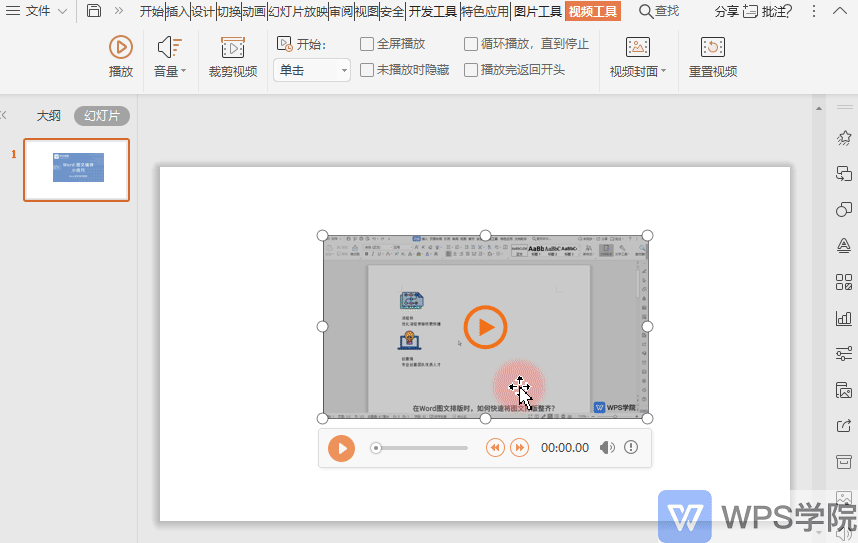The height and width of the screenshot is (543, 858).
Task: Open the File (文件) menu
Action: (36, 11)
